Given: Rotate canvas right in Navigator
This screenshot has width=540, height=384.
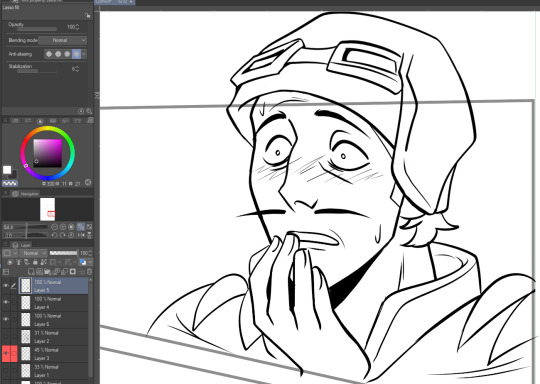Looking at the screenshot, I should click(x=63, y=235).
